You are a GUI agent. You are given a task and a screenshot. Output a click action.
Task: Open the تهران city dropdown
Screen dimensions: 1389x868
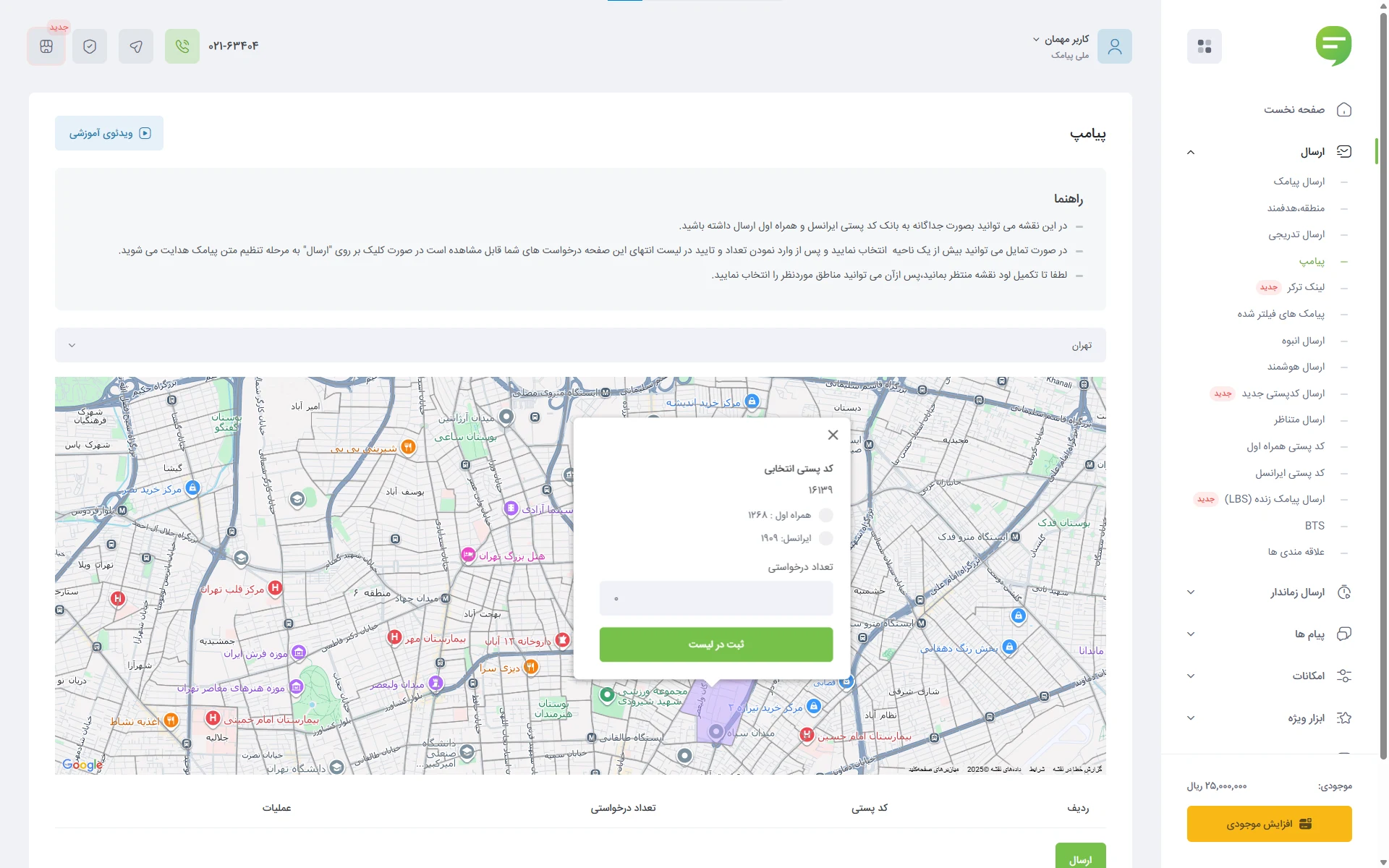(x=580, y=345)
